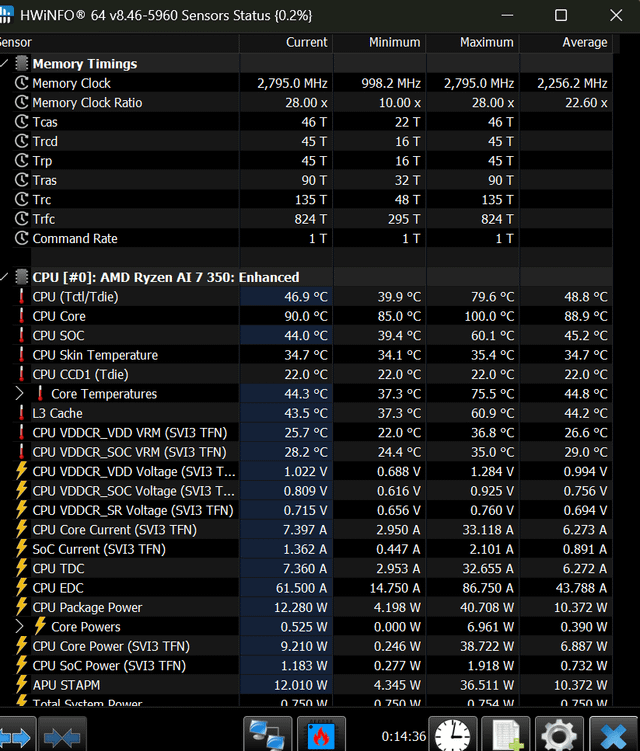Click the shrink layout arrows button

point(62,735)
